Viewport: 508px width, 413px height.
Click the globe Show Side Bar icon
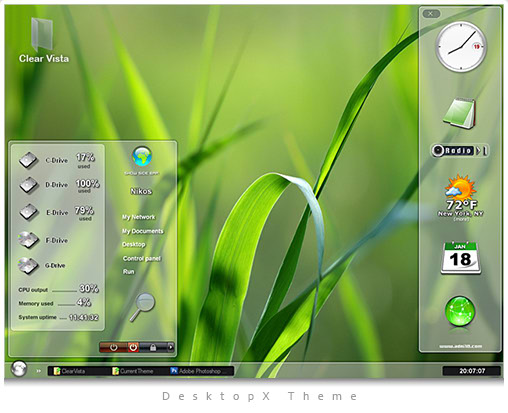(x=142, y=156)
